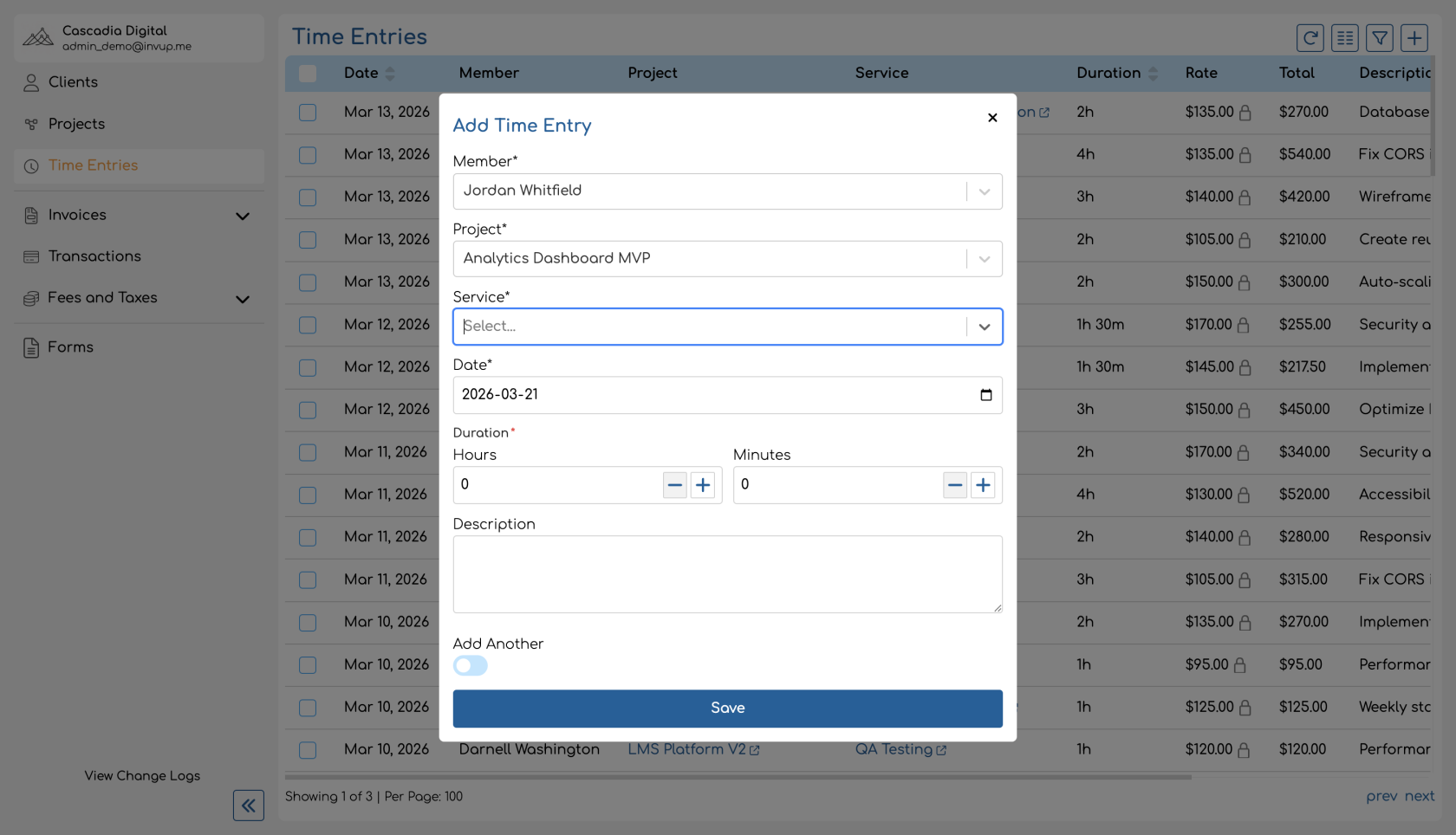Increase Hours with the plus button
This screenshot has height=835, width=1456.
coord(703,485)
